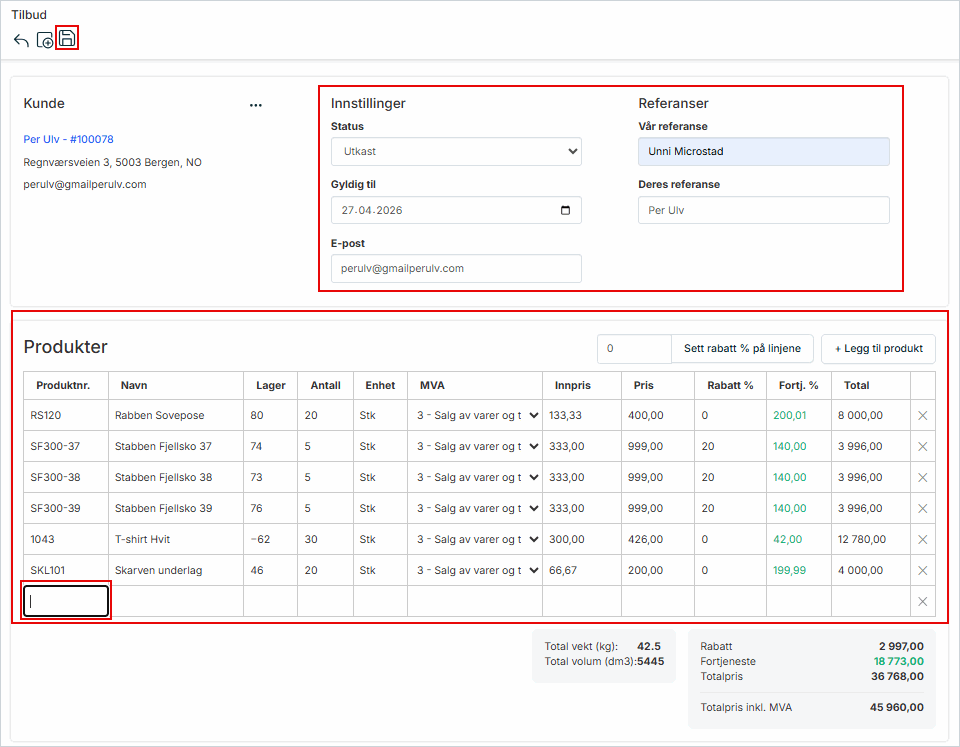960x747 pixels.
Task: Open the customer three-dot options menu
Action: pyautogui.click(x=256, y=105)
